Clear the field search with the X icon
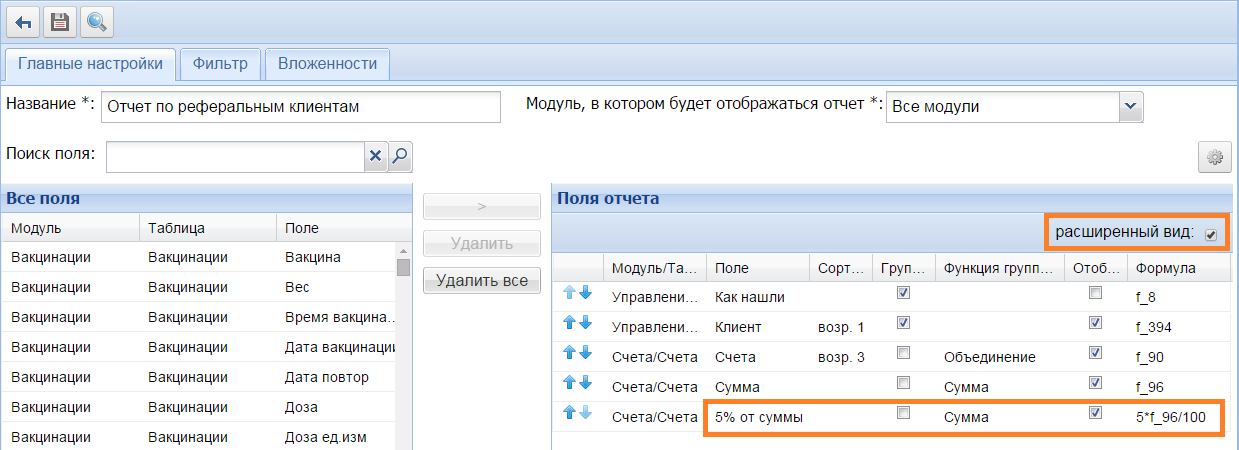Viewport: 1239px width, 450px height. (x=376, y=156)
